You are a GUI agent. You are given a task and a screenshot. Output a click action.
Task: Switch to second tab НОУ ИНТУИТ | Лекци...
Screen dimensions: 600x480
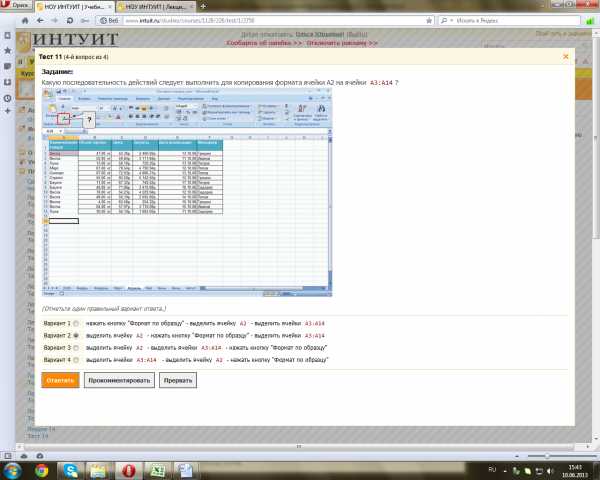pyautogui.click(x=155, y=7)
